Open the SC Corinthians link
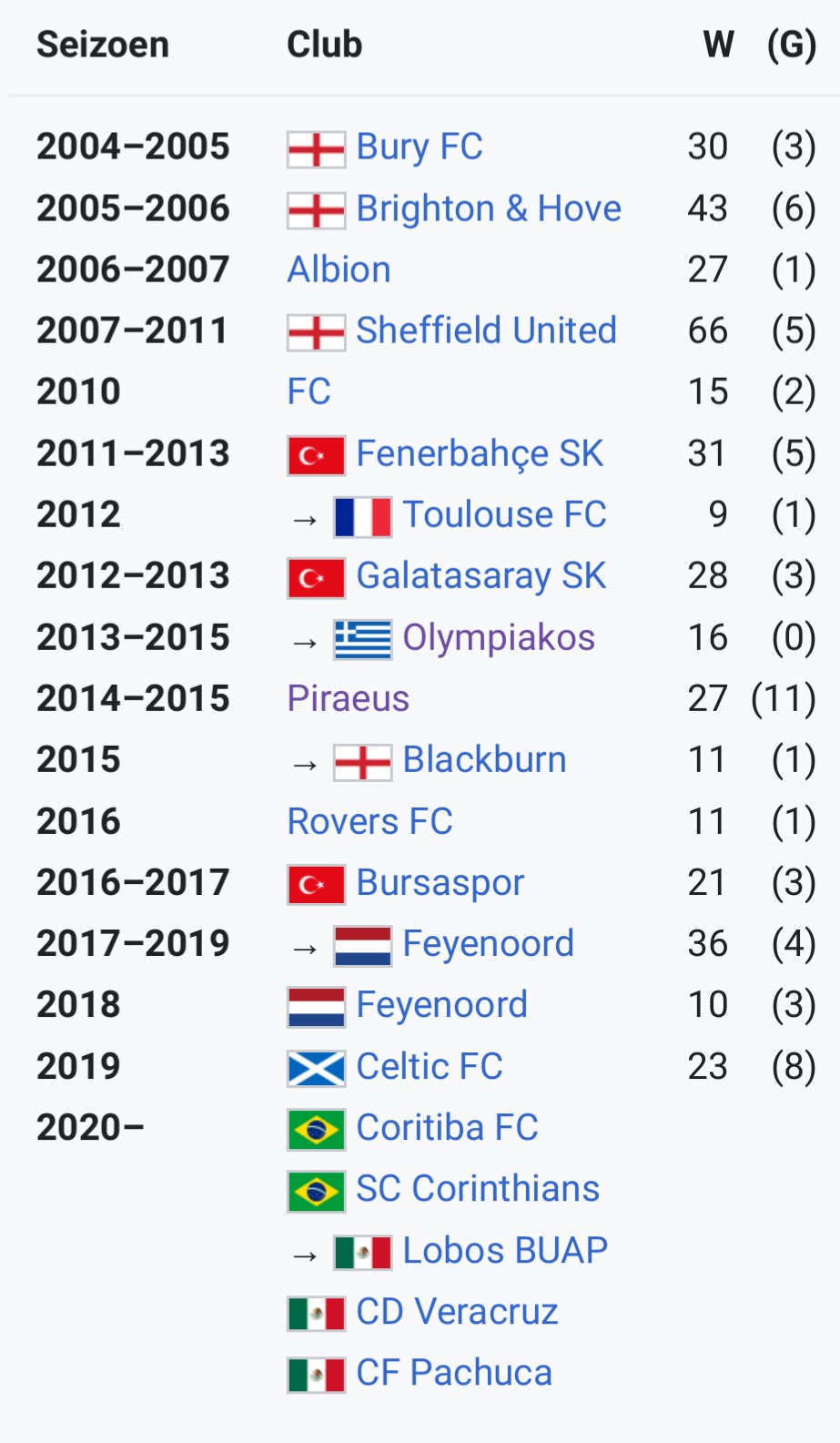The width and height of the screenshot is (840, 1443). click(x=478, y=1189)
